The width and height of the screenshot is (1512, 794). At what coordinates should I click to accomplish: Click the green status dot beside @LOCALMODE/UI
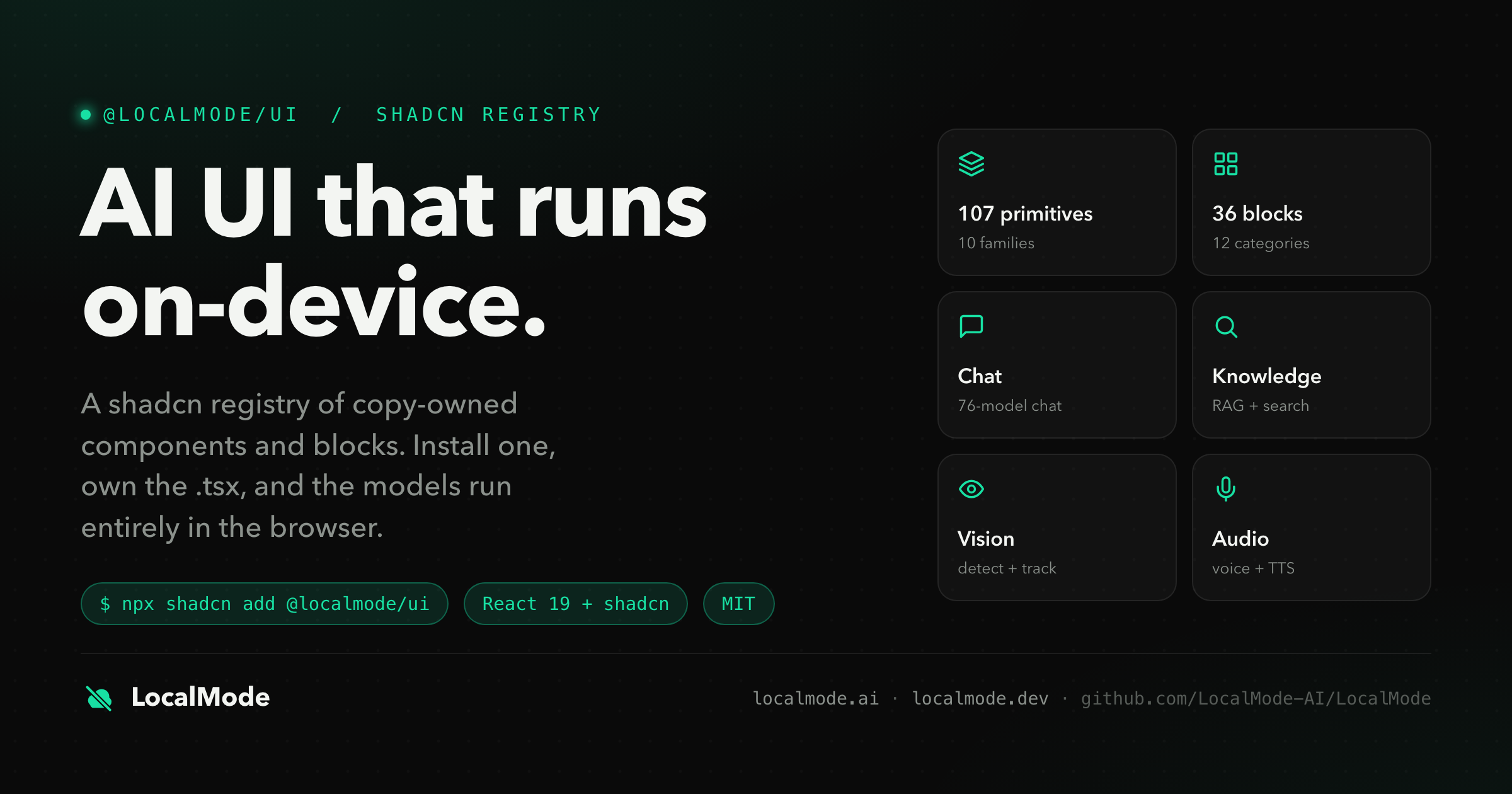(86, 115)
